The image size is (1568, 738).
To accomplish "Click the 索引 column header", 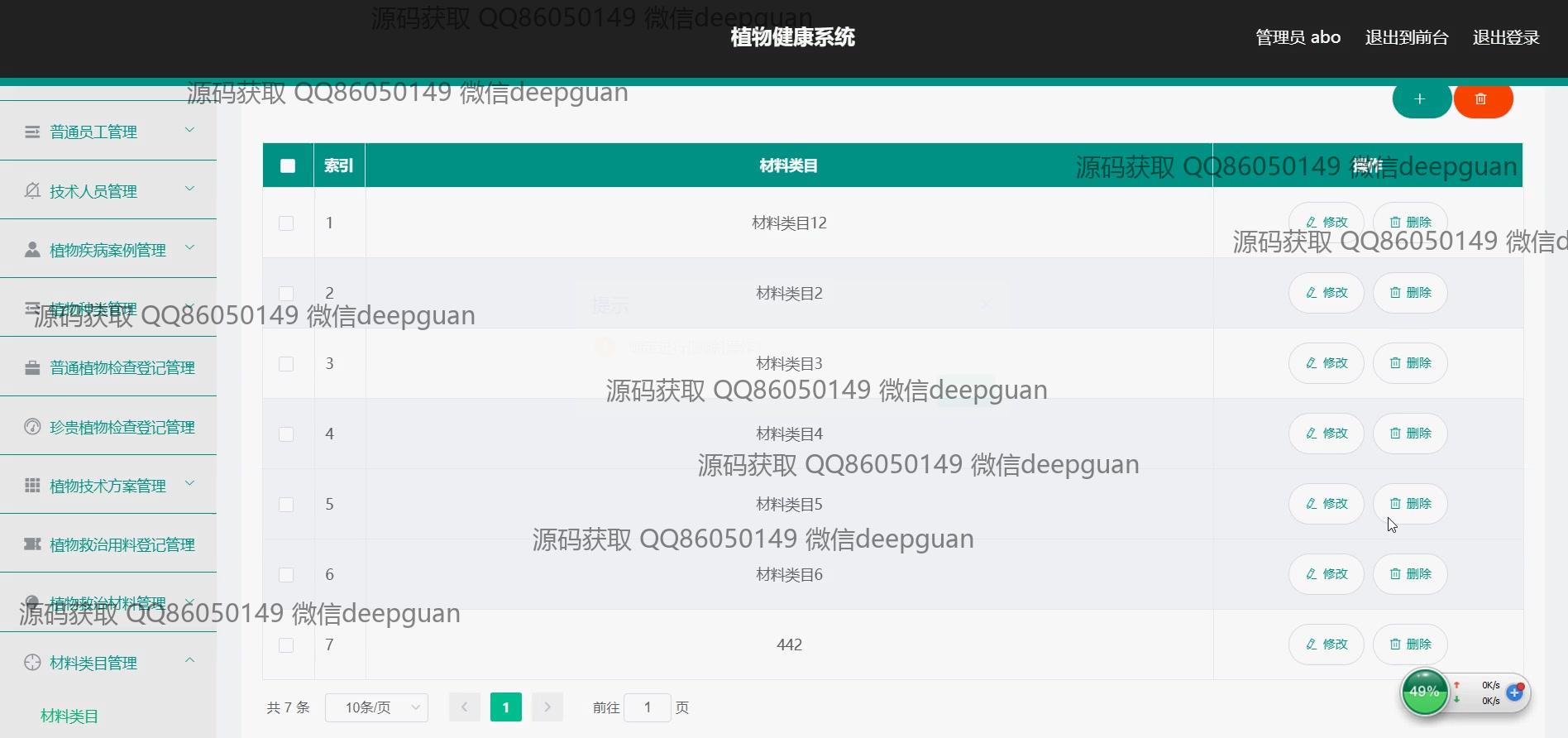I will click(339, 165).
